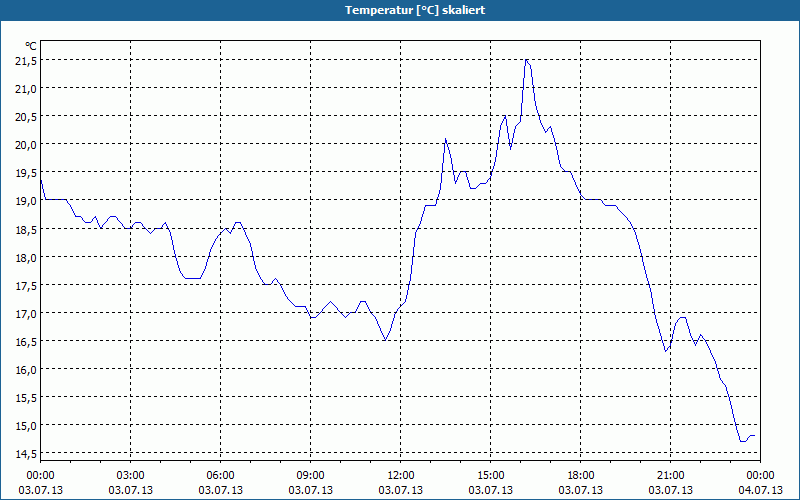
Task: Select the 16,5 y-axis label
Action: coord(26,341)
